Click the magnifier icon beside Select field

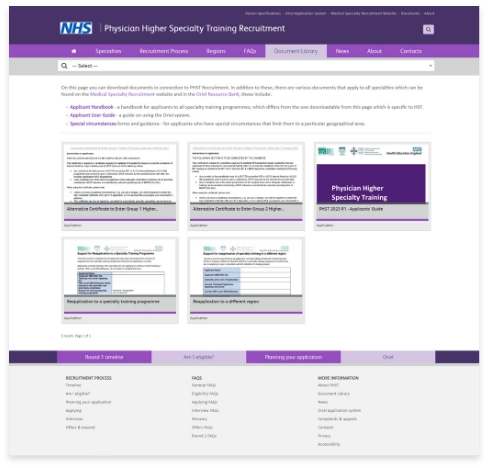(x=64, y=66)
